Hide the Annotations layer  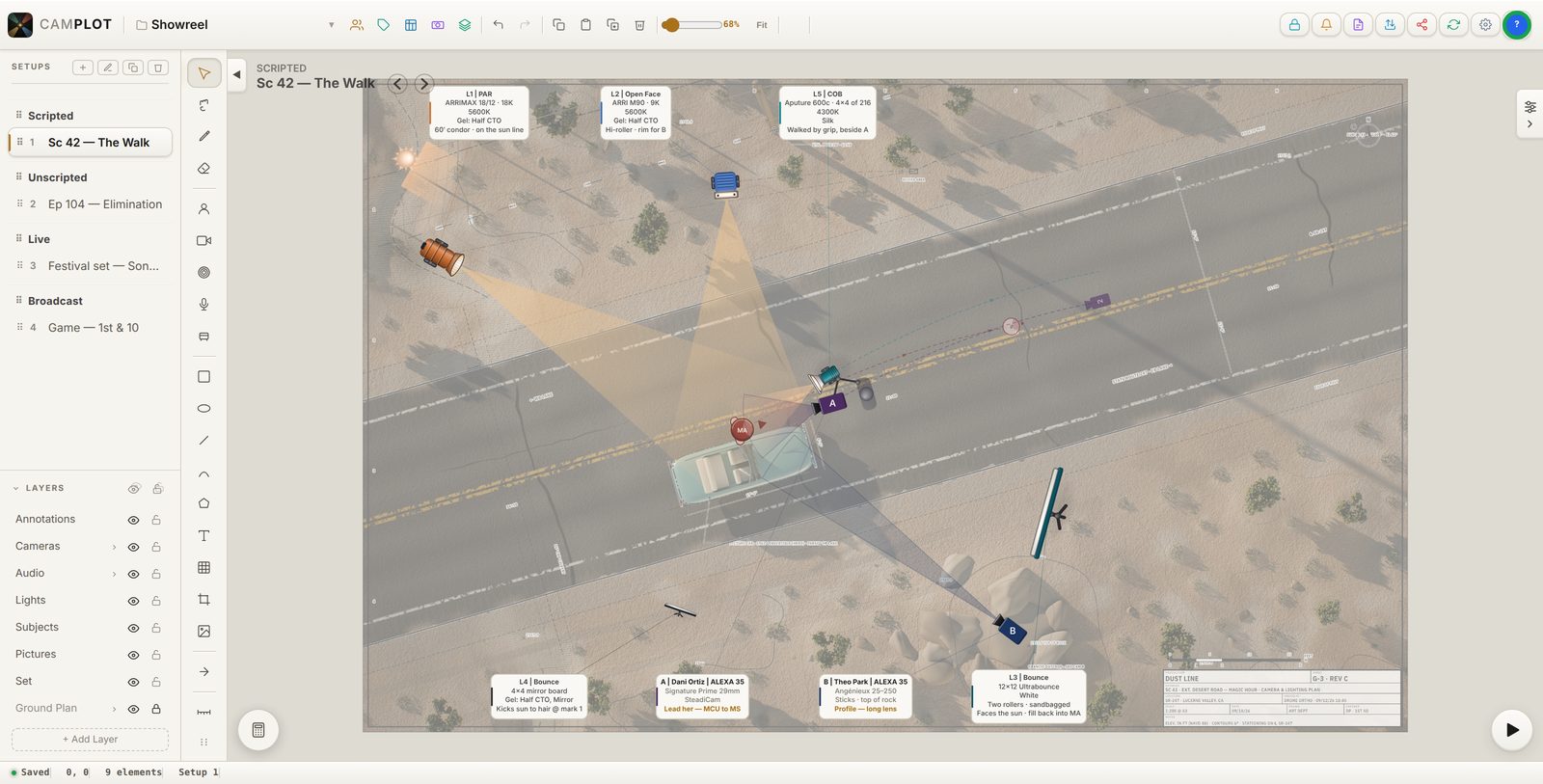click(133, 520)
